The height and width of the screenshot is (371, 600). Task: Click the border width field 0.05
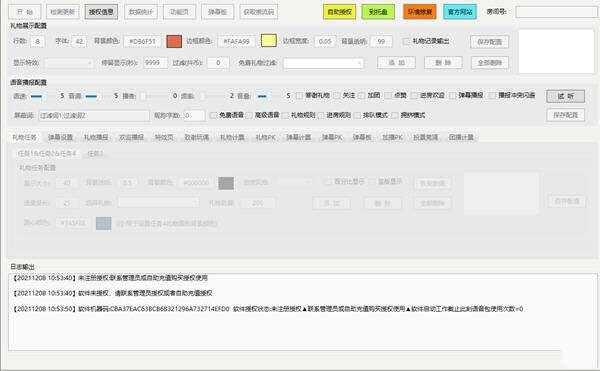click(x=325, y=41)
